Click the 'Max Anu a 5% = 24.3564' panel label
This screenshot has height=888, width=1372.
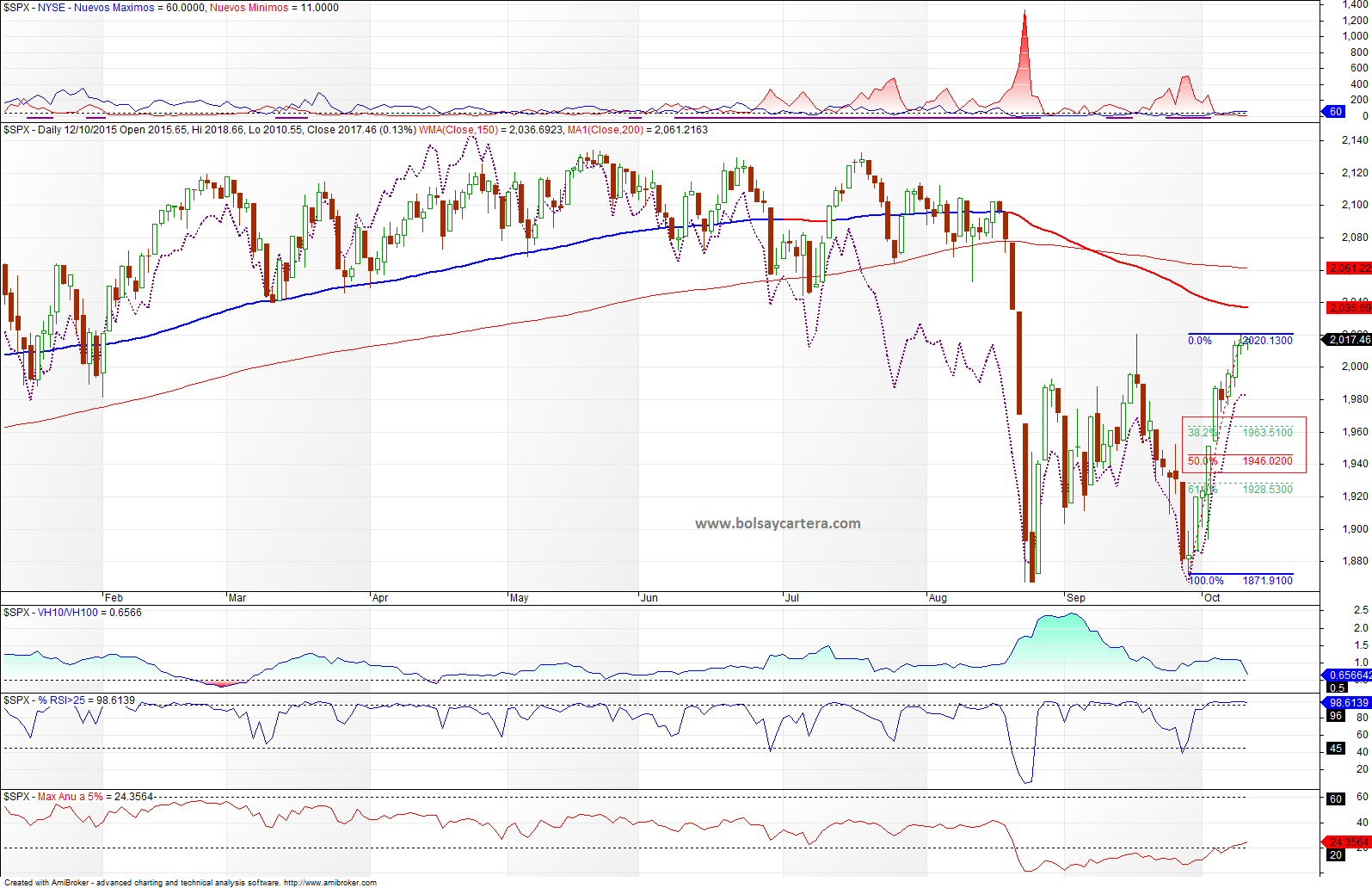click(95, 797)
